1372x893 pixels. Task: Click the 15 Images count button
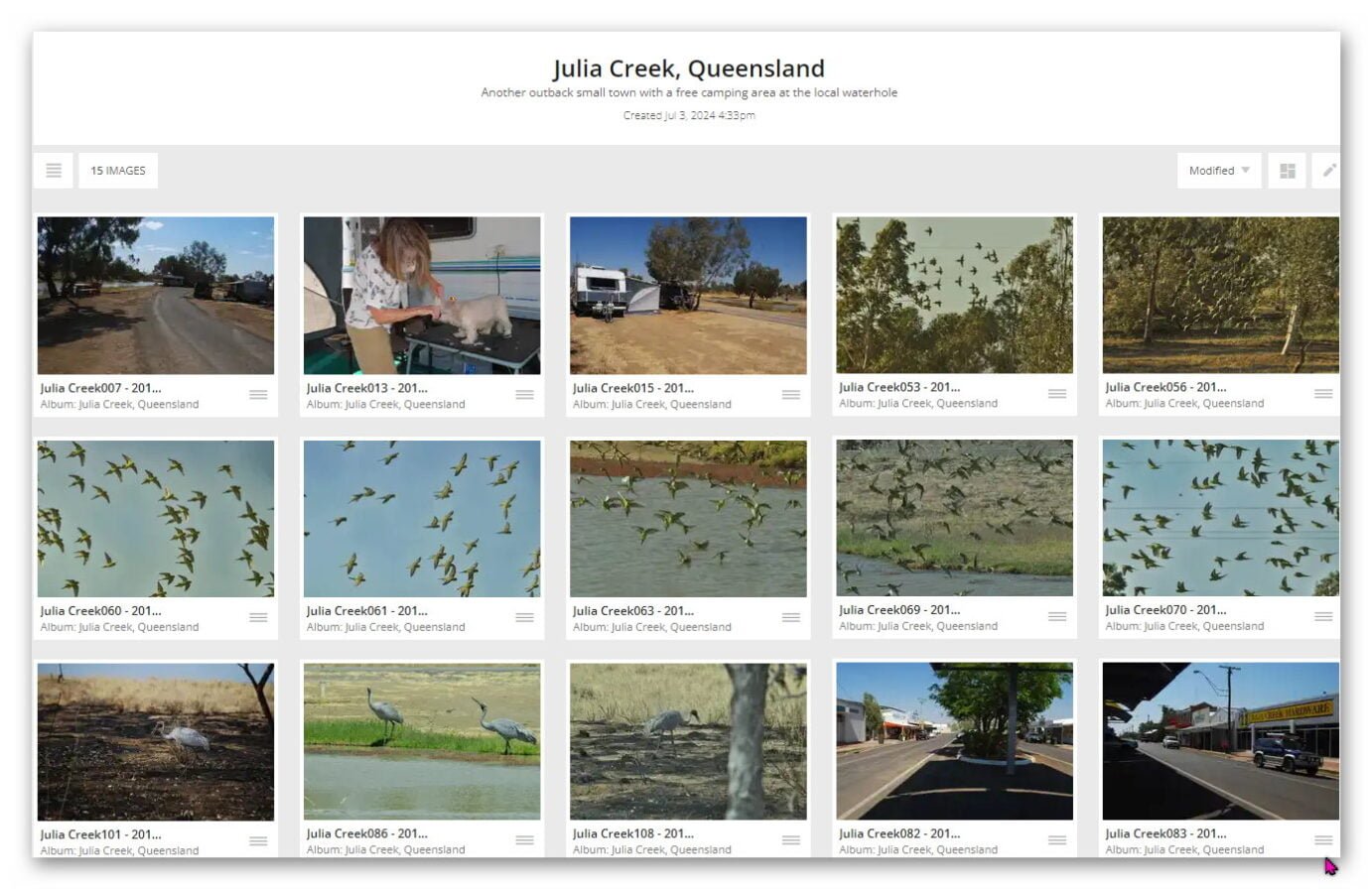118,171
